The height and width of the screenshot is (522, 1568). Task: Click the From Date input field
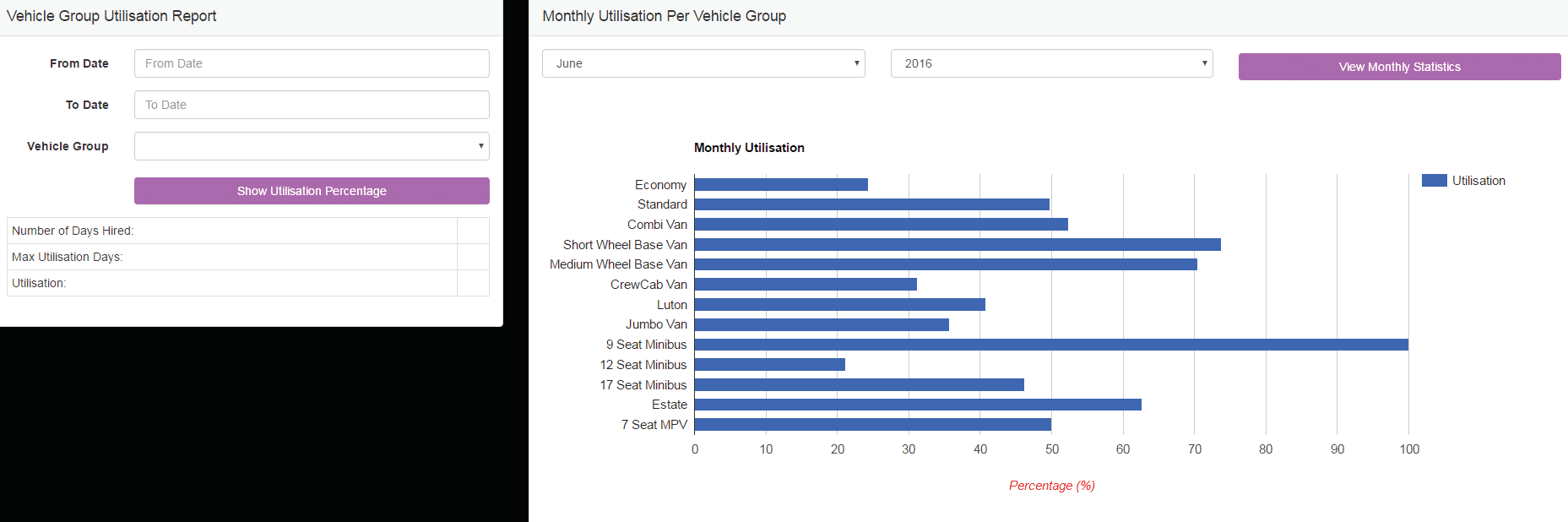tap(311, 63)
